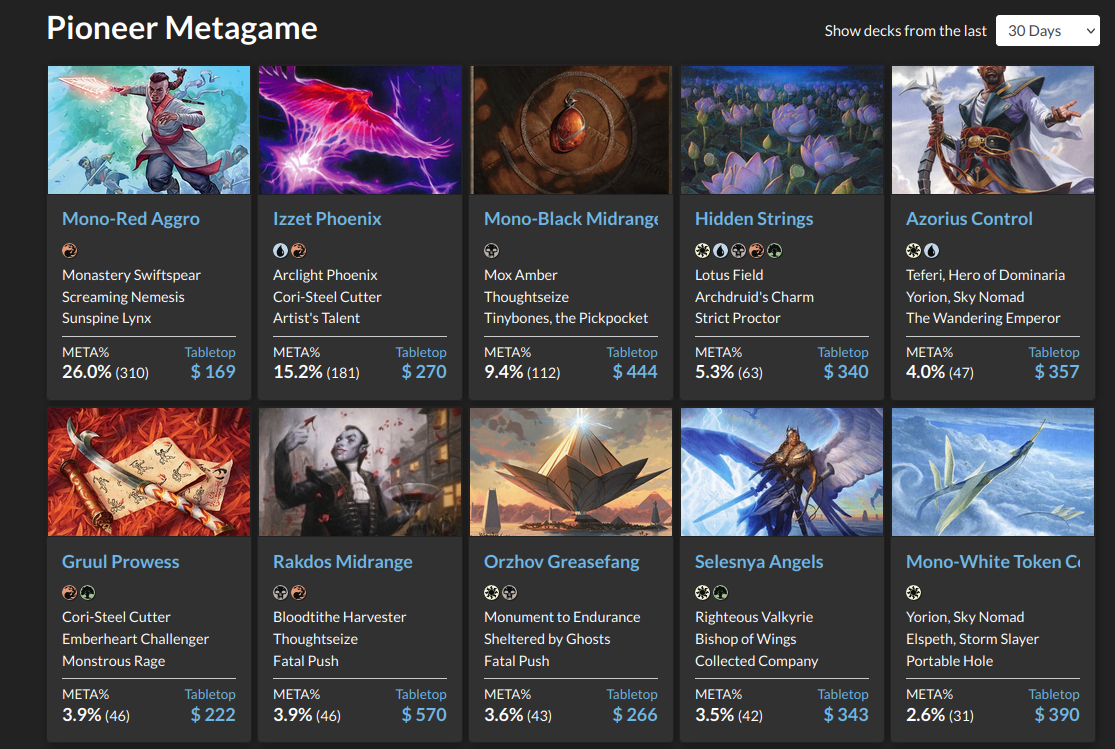1115x749 pixels.
Task: Open the Azorius Control deck link
Action: click(969, 219)
